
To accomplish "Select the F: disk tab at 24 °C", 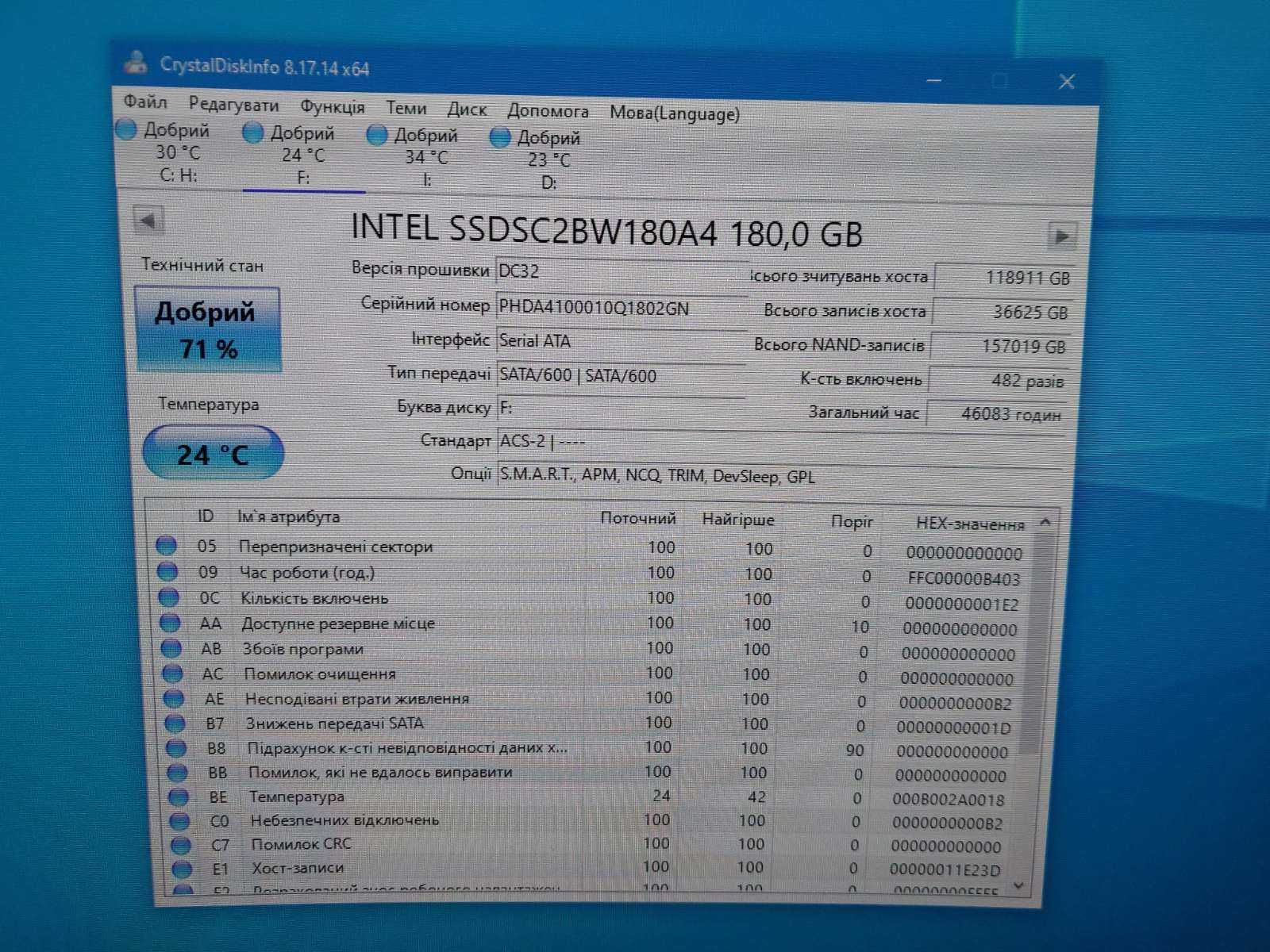I will tap(302, 155).
